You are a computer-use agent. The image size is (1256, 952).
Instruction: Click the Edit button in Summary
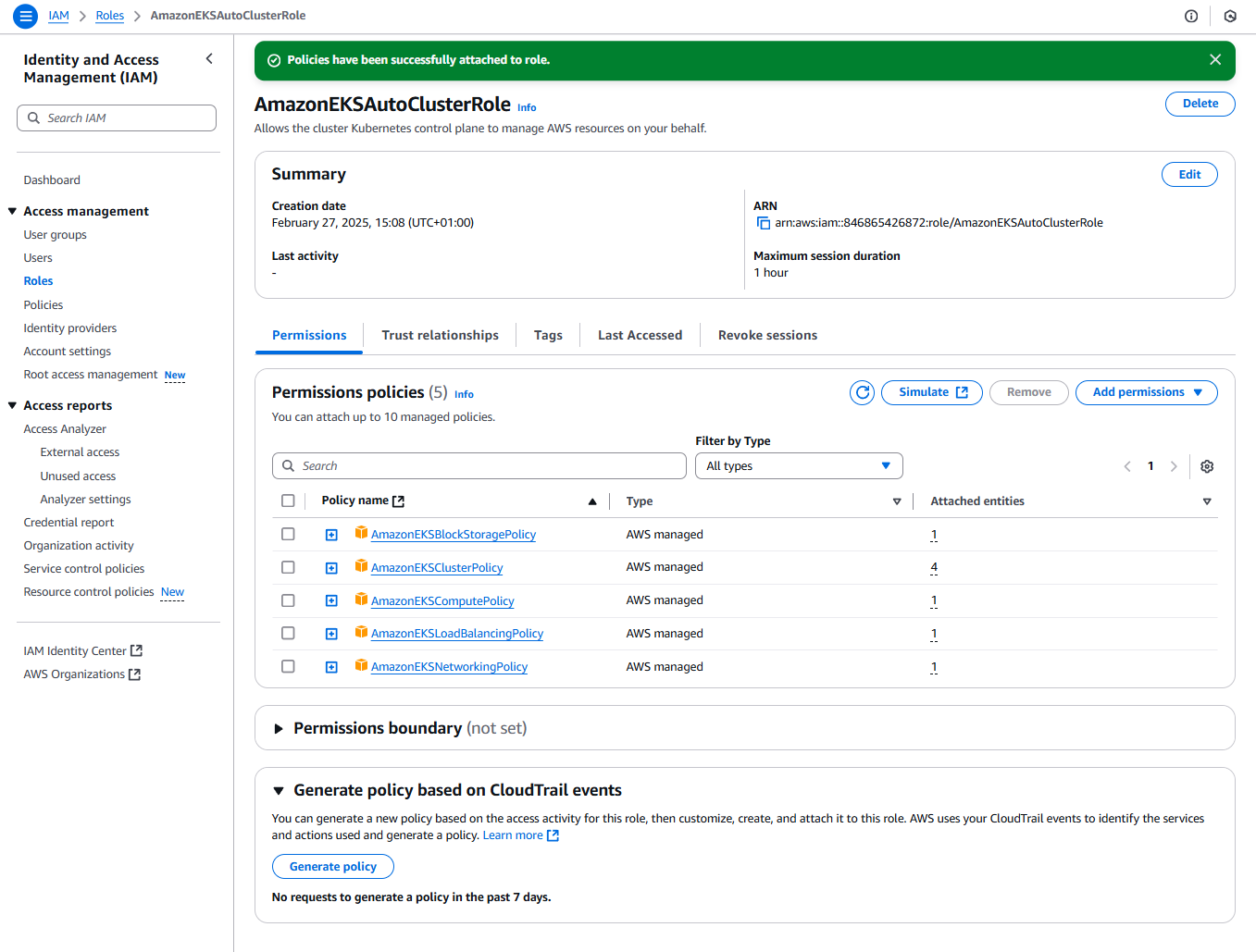(x=1189, y=175)
